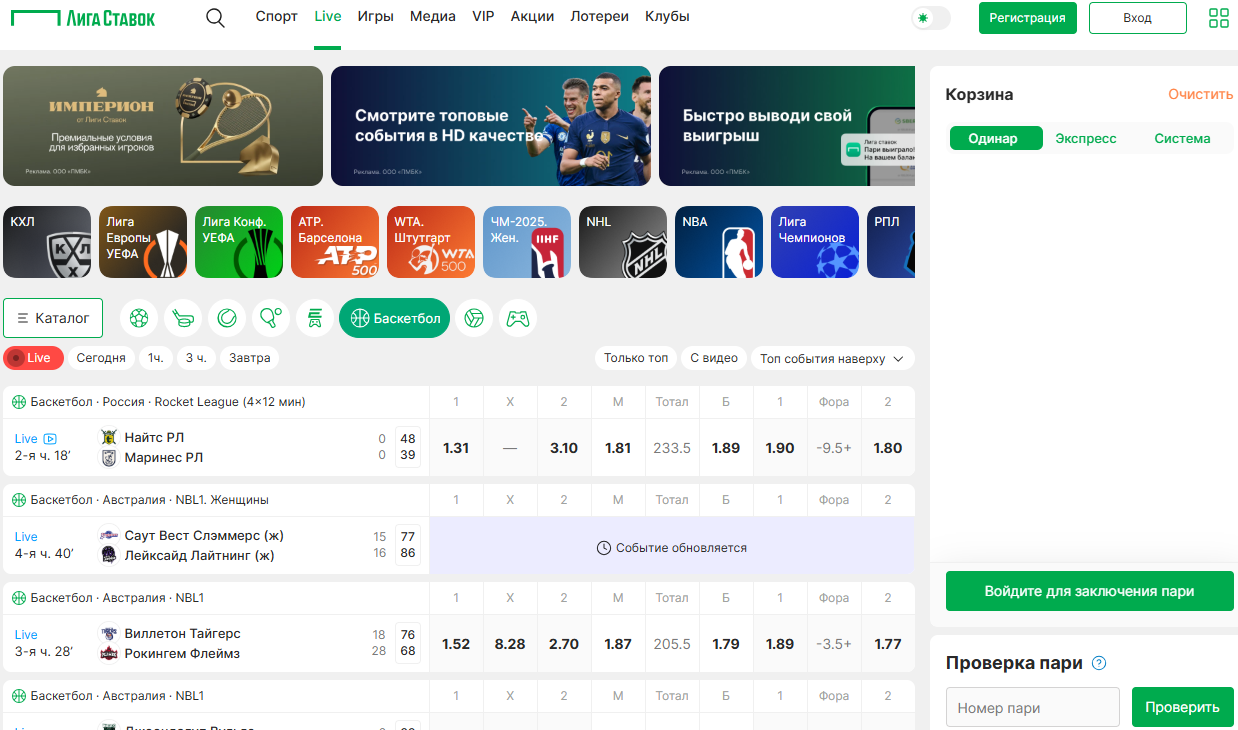Select the table tennis sport icon
1238x730 pixels.
click(271, 318)
